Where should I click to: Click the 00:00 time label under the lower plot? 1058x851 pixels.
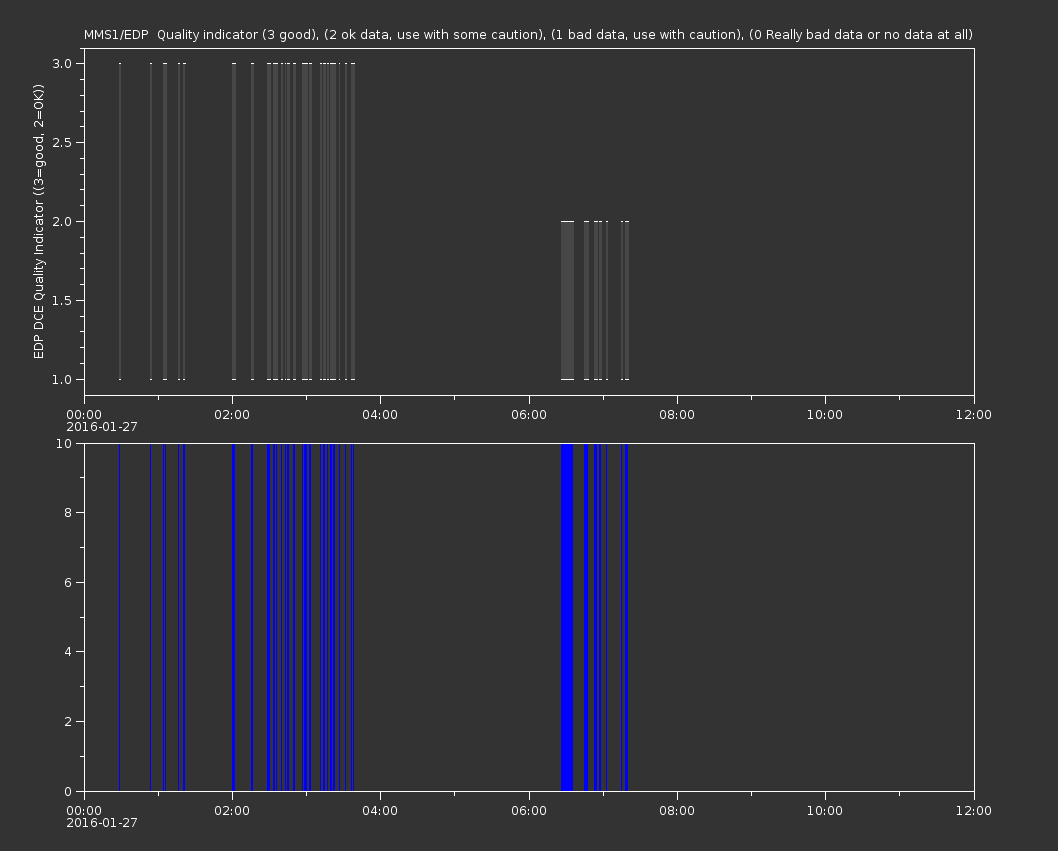point(84,811)
